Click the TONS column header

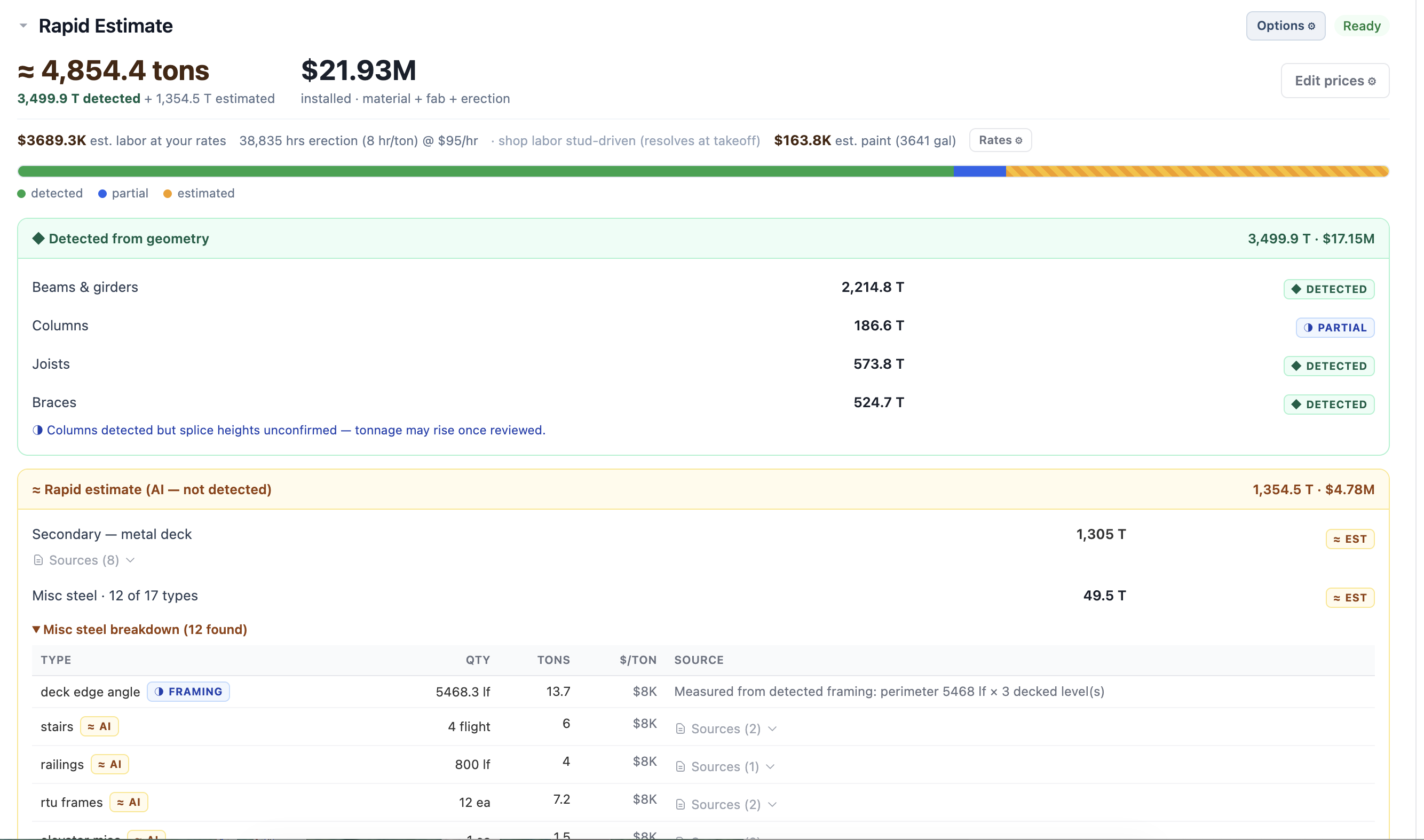(553, 660)
